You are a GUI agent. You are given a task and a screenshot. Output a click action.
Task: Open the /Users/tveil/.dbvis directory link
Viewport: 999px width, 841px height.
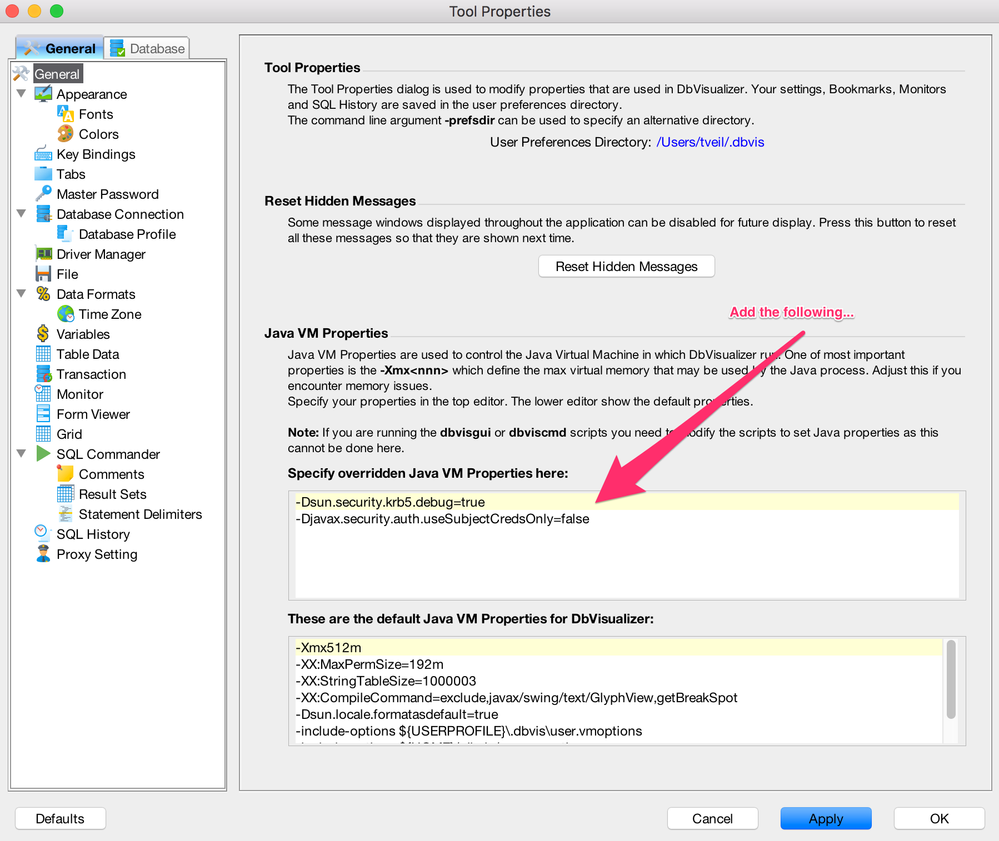tap(710, 142)
